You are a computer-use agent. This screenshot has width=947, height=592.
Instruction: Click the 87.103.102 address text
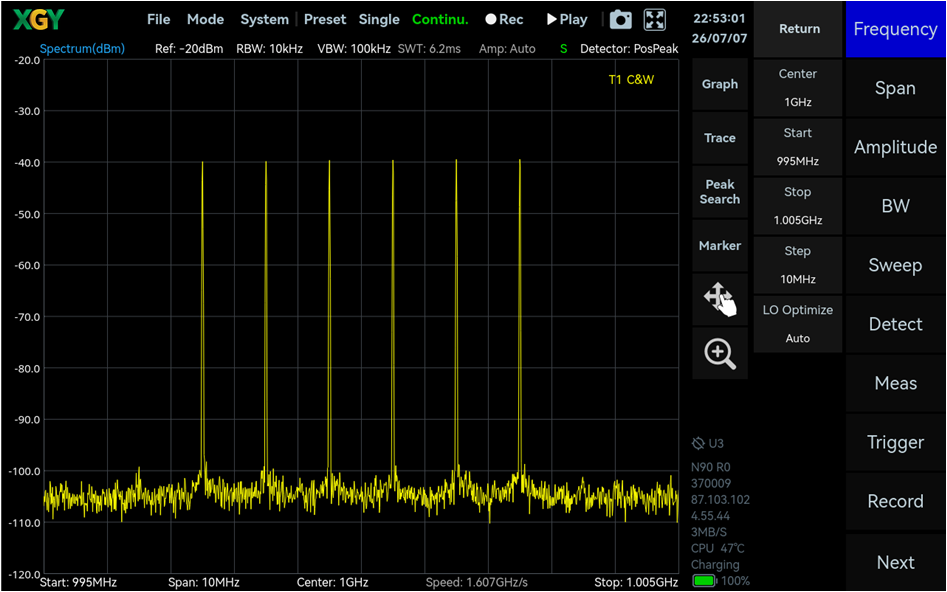pyautogui.click(x=721, y=500)
